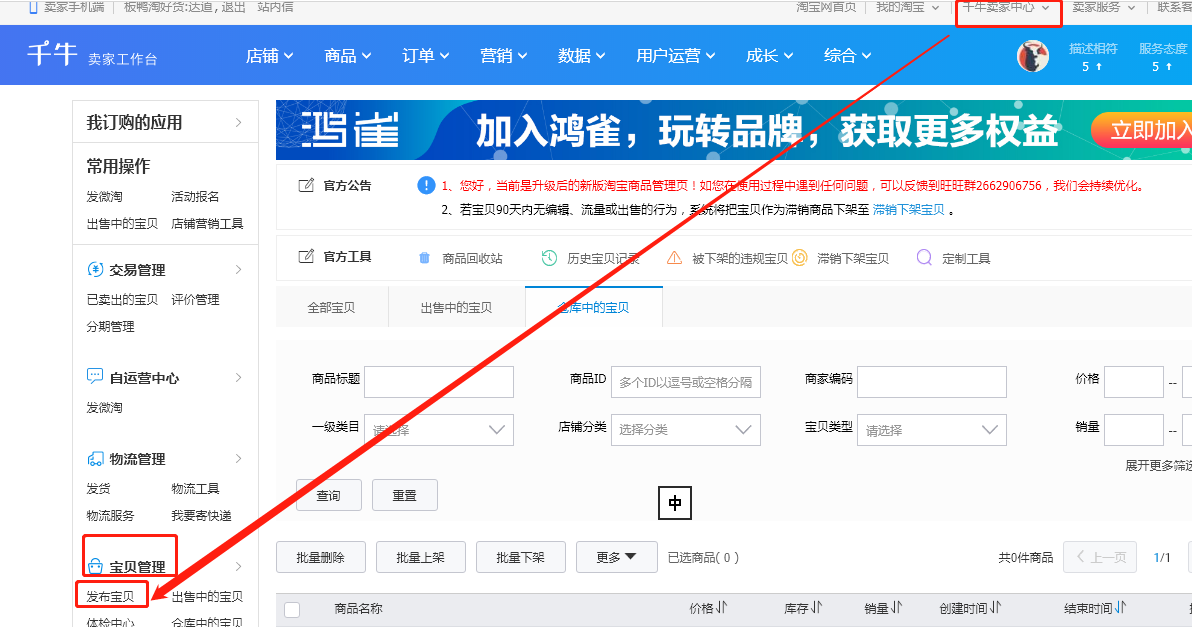Click the 官方公告 edit icon
This screenshot has width=1192, height=627.
(306, 185)
